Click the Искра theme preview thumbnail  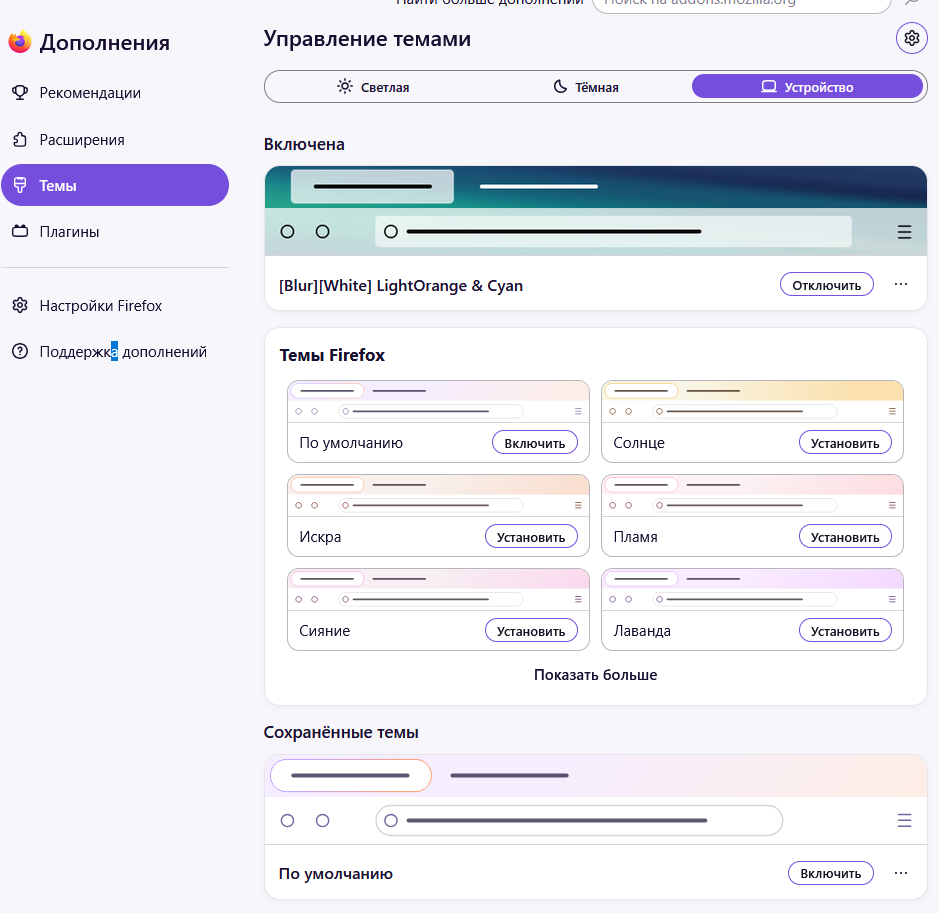[438, 496]
